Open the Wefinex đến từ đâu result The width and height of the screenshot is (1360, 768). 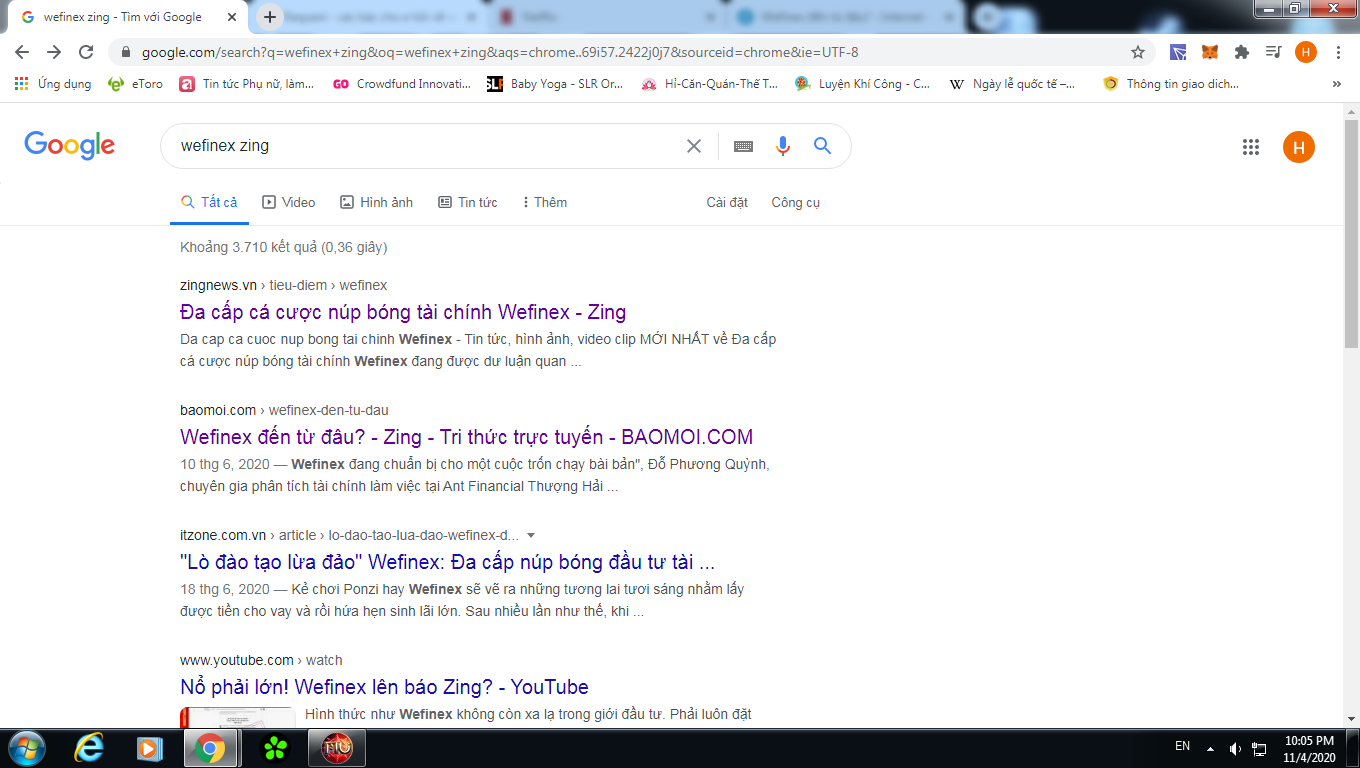467,437
